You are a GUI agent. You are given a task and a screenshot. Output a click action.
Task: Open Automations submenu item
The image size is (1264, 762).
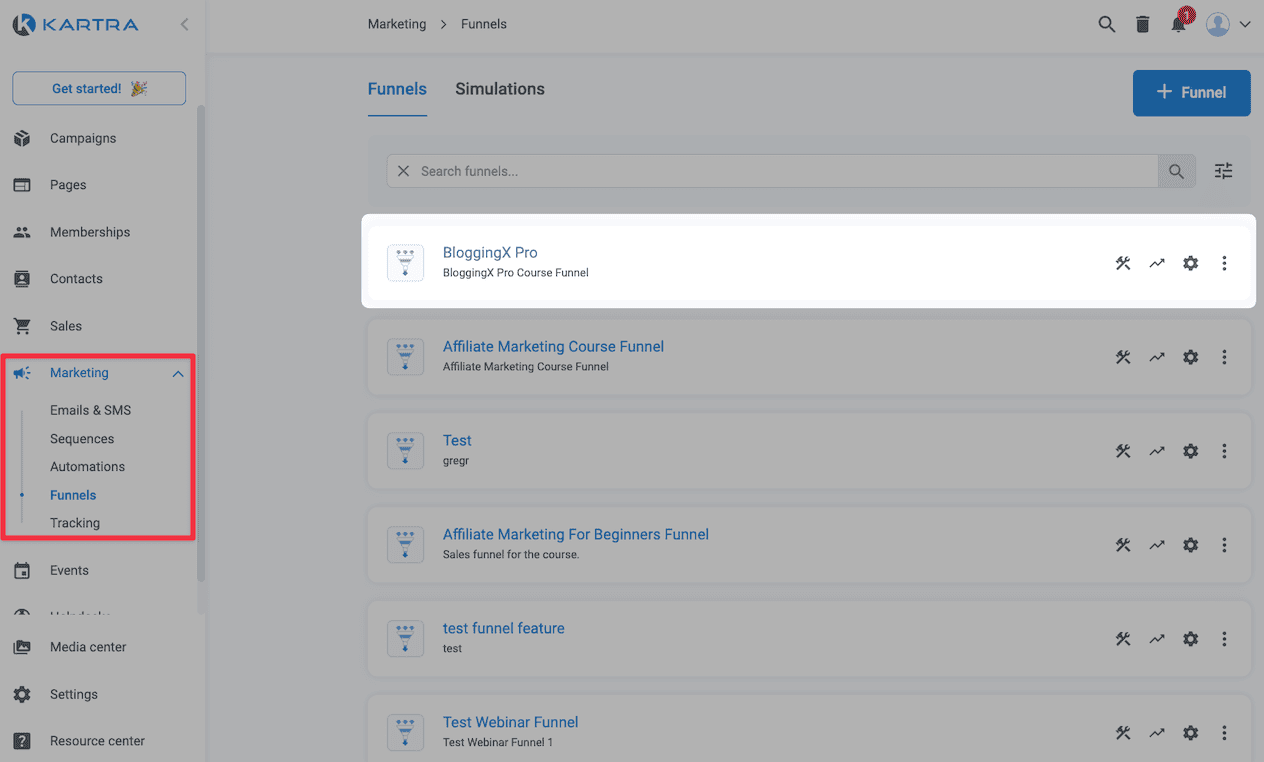[87, 467]
